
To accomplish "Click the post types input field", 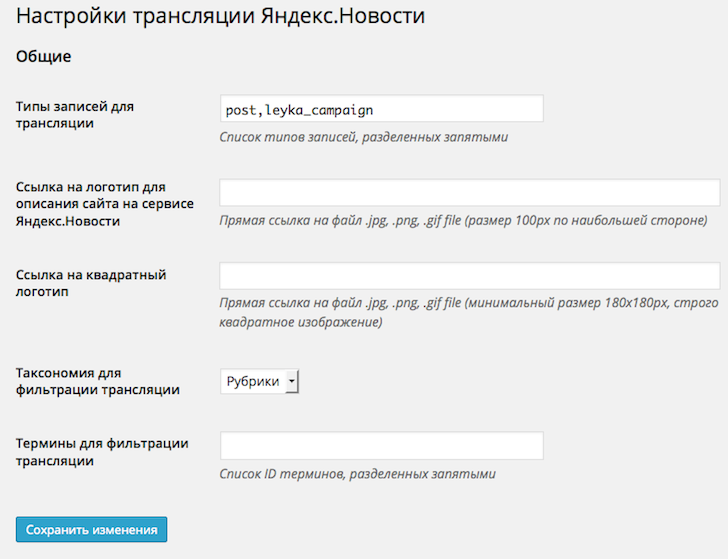I will [x=382, y=109].
